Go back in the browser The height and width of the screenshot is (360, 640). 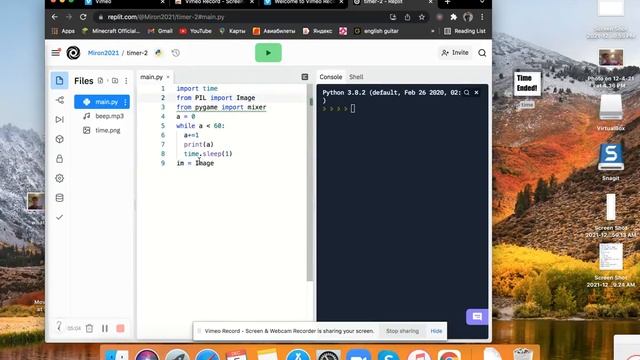[x=55, y=17]
